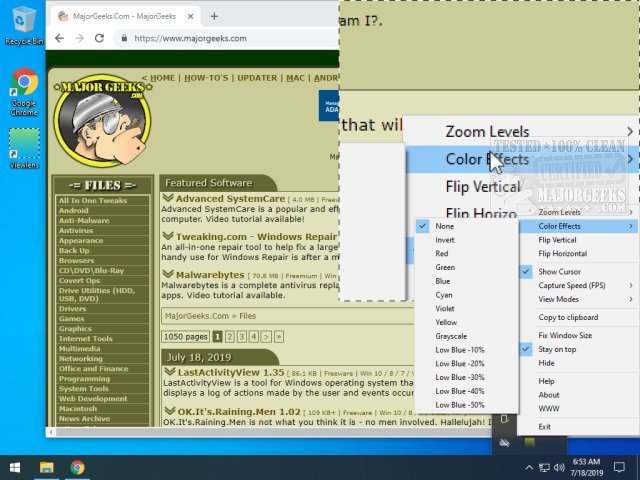640x480 pixels.
Task: Click the next page arrow button
Action: tap(266, 337)
